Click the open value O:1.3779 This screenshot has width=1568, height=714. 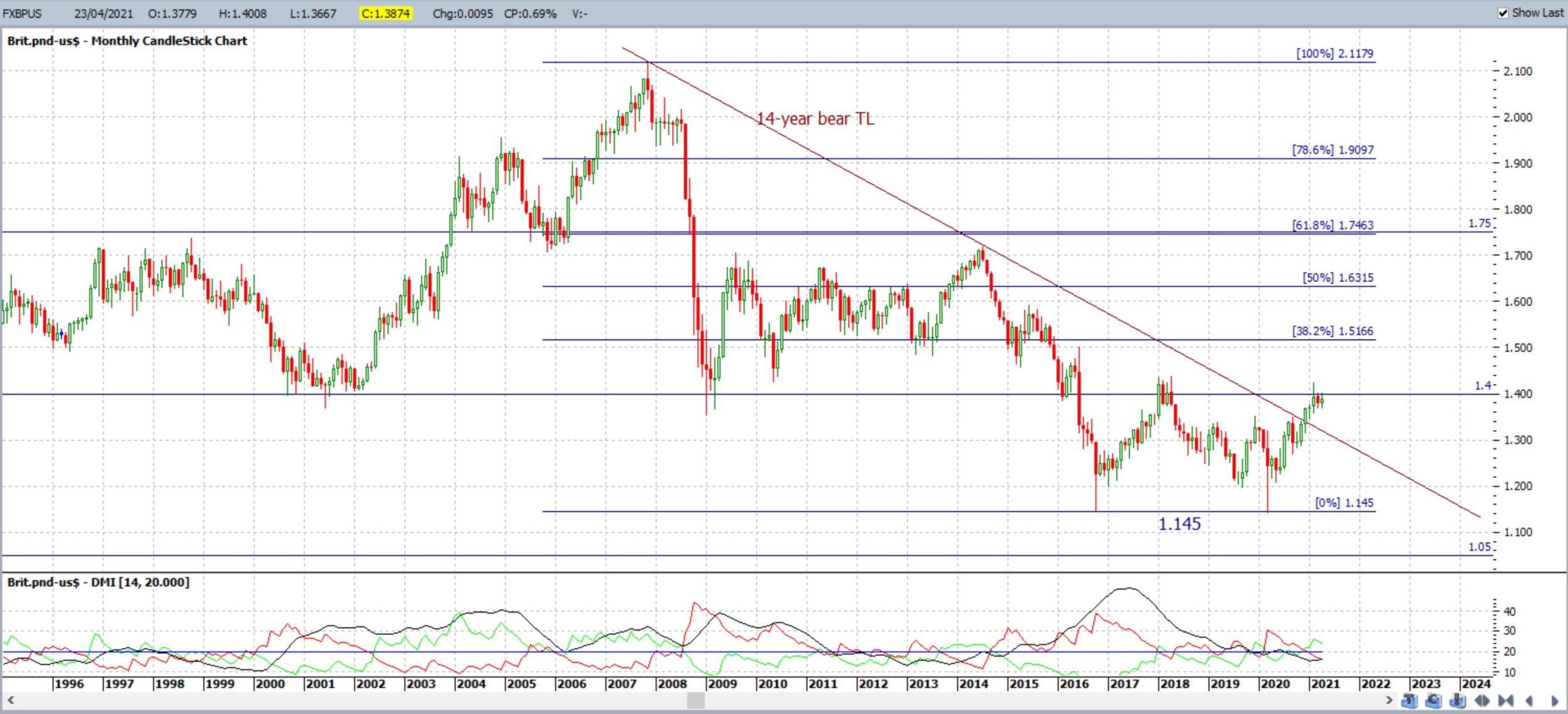pyautogui.click(x=172, y=13)
